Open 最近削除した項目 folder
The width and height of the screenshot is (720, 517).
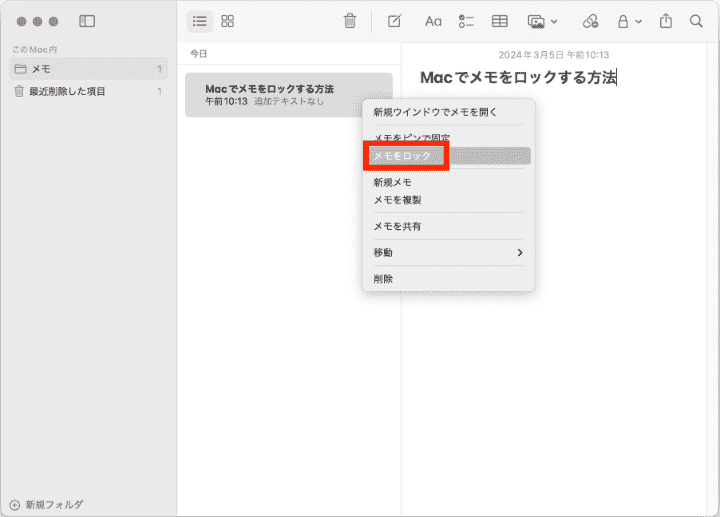tap(88, 91)
